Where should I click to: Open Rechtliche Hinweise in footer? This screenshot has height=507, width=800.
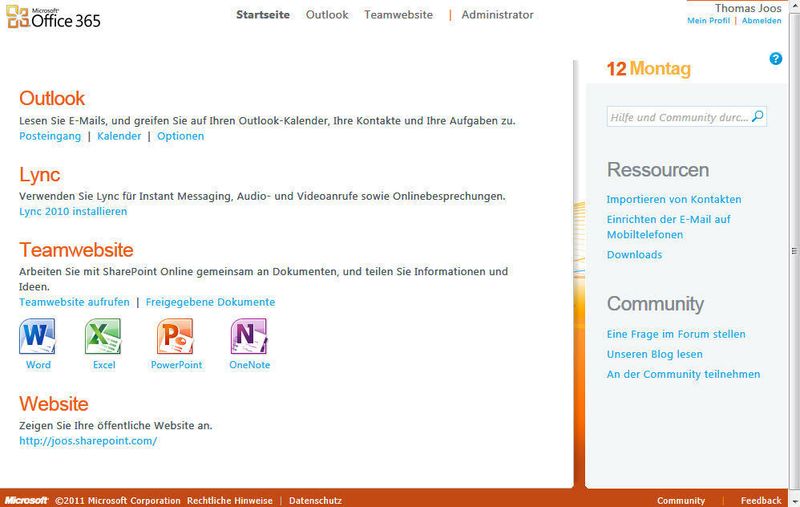click(x=230, y=500)
